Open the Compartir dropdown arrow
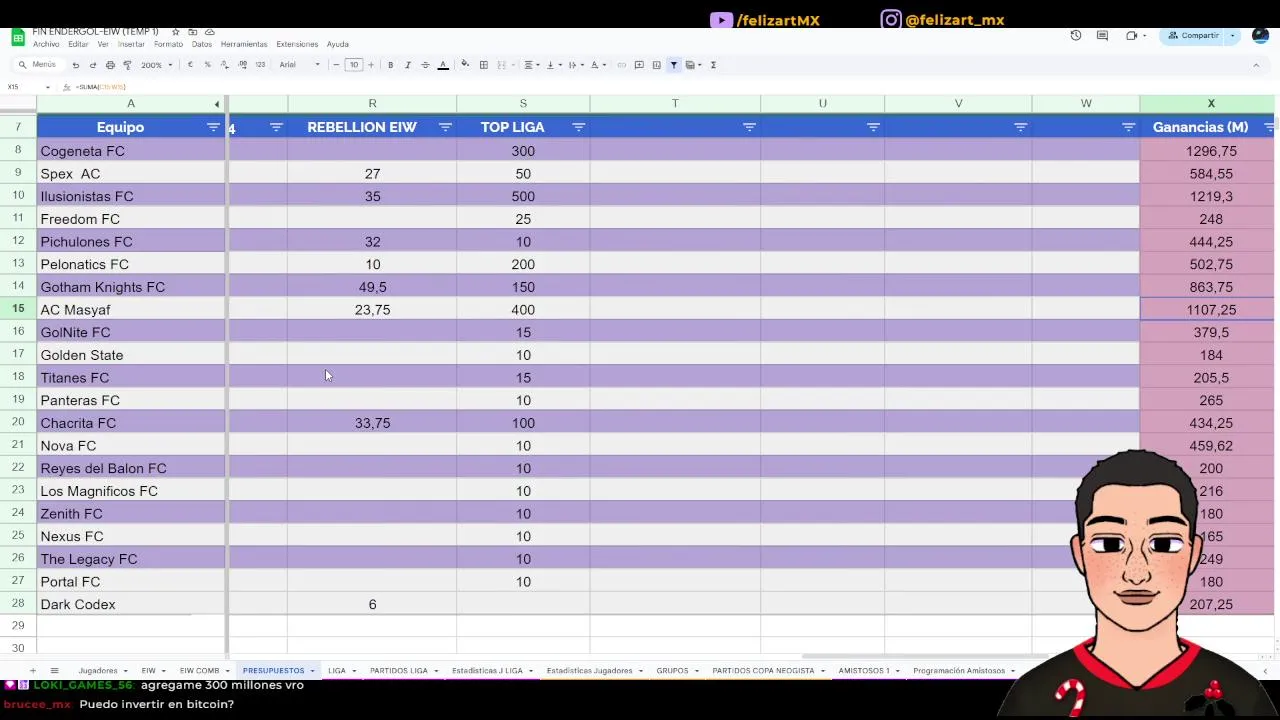Image resolution: width=1280 pixels, height=720 pixels. coord(1233,35)
